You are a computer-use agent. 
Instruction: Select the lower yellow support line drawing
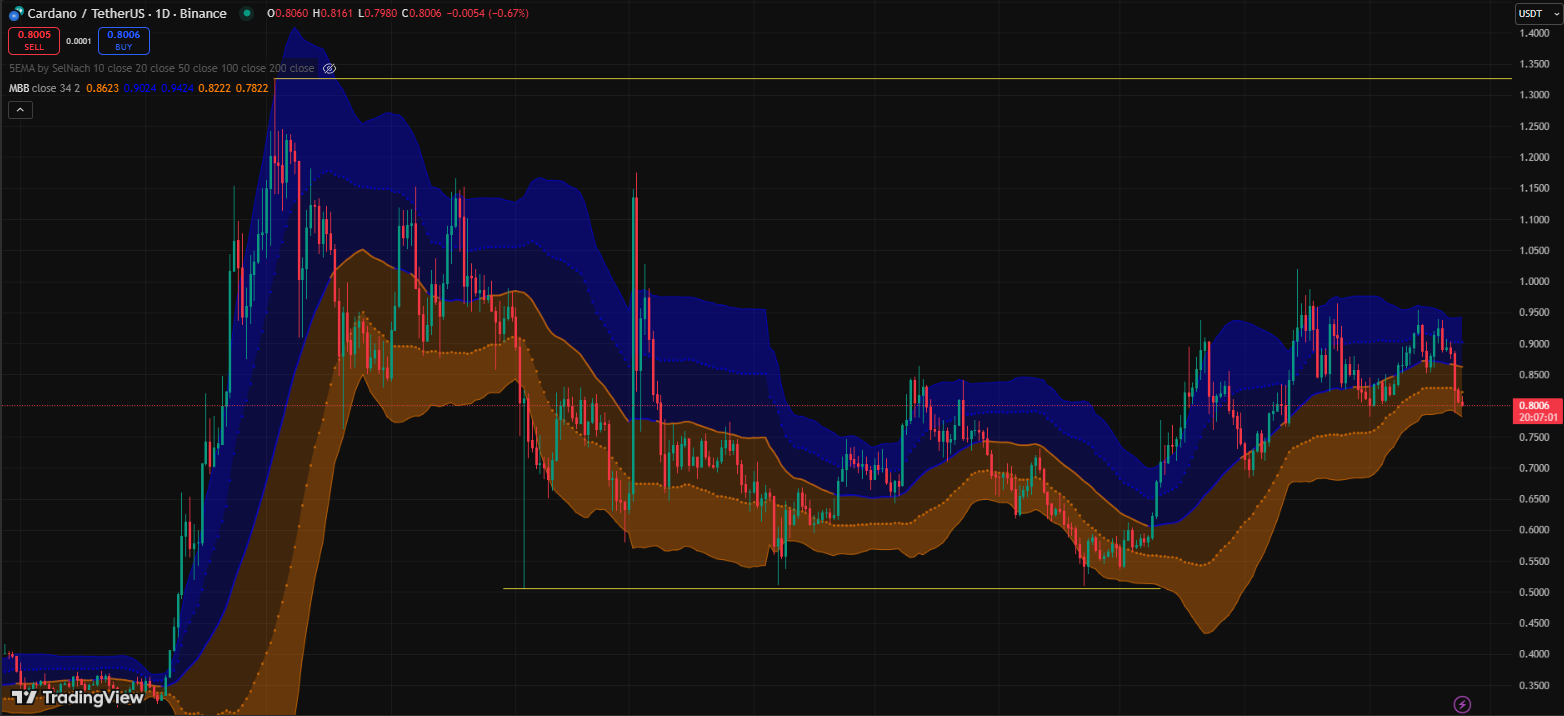coord(831,588)
